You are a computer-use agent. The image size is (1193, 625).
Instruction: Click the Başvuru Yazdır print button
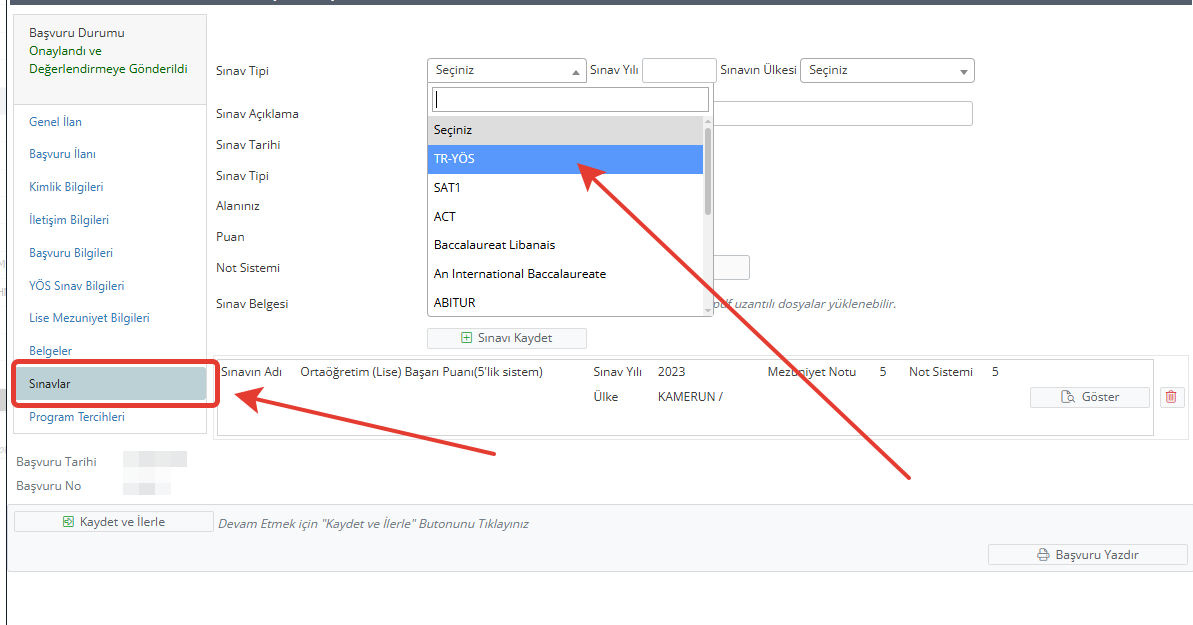[1087, 555]
